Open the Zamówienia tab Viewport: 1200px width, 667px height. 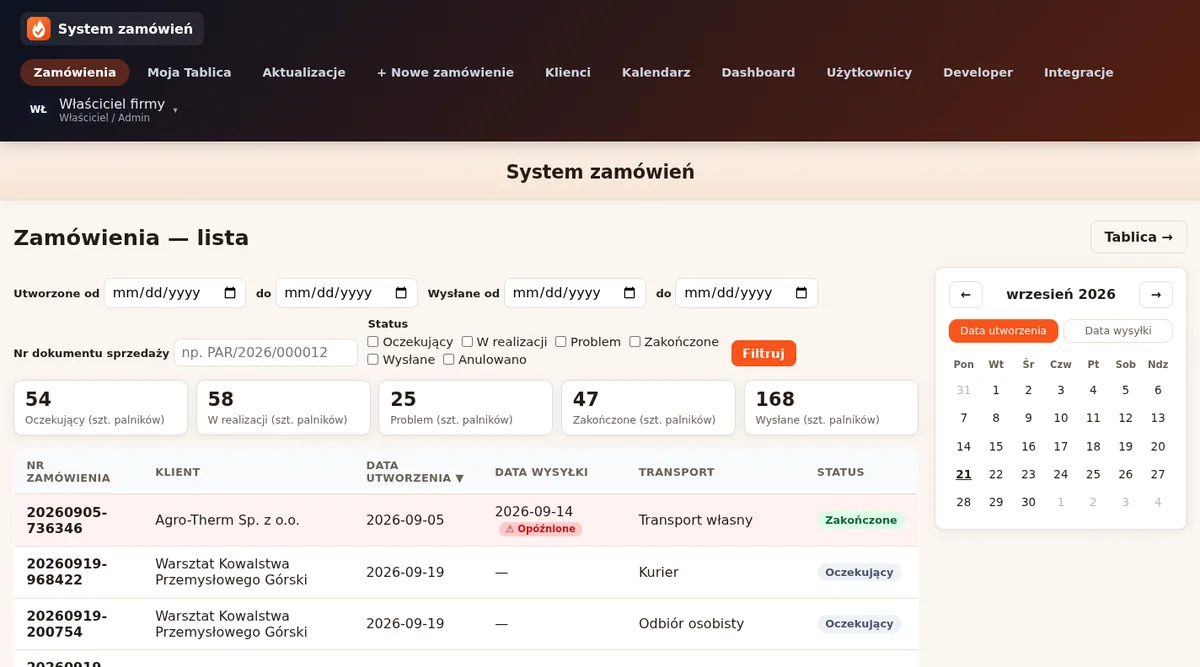(75, 72)
